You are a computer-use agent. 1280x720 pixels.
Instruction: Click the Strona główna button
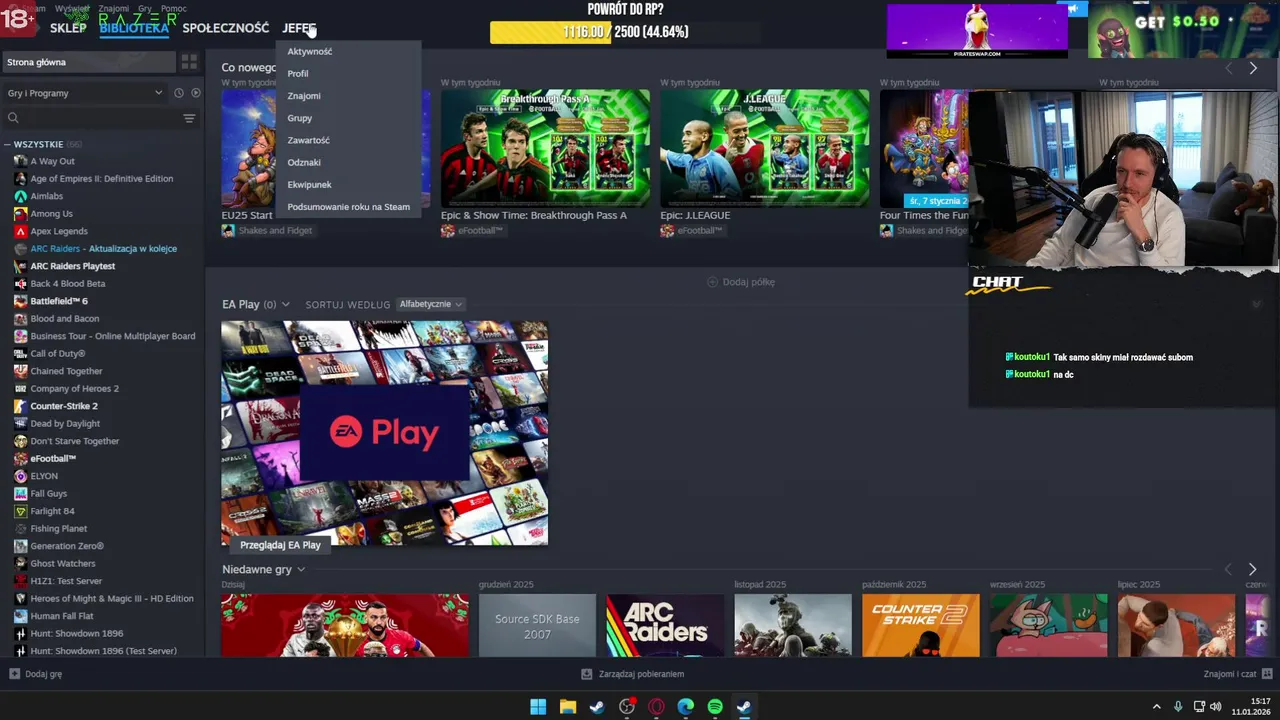click(88, 62)
